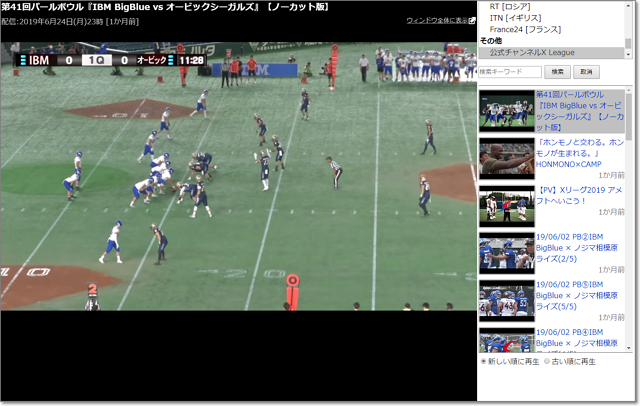Open the Rise (2/5) video thumbnail
640x406 pixels.
pos(507,254)
